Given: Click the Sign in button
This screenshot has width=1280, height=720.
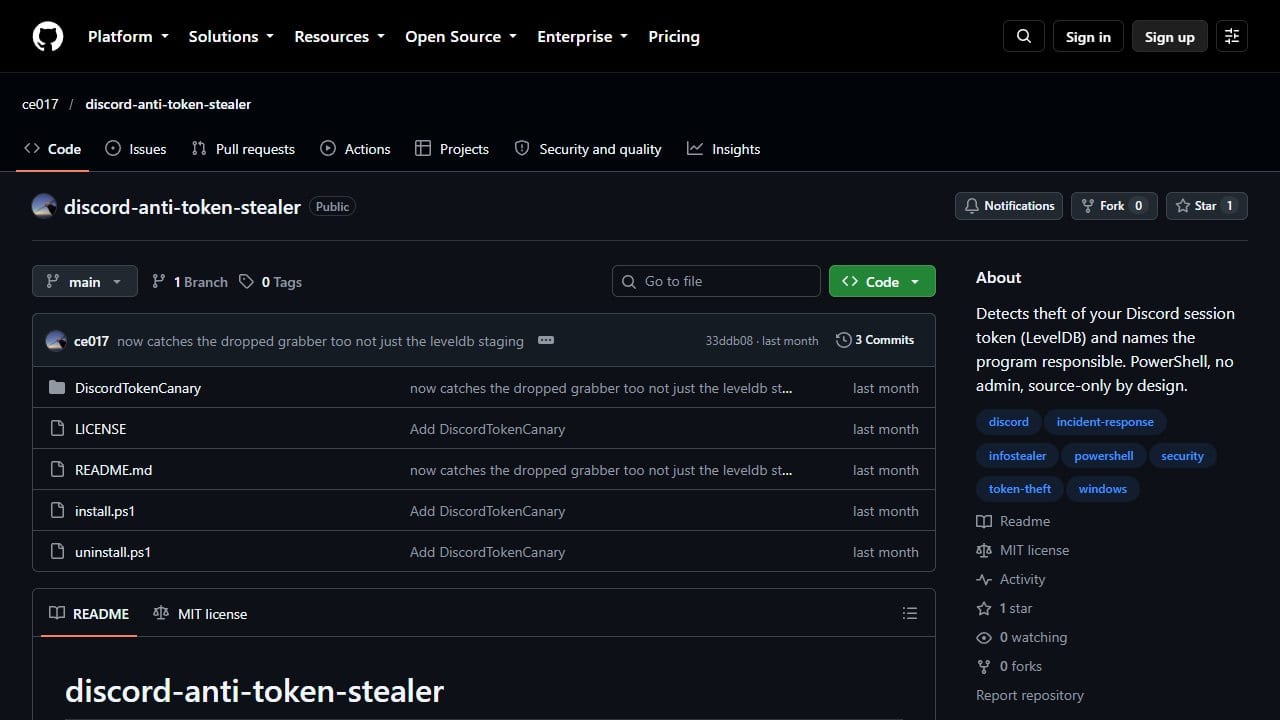Looking at the screenshot, I should pos(1088,36).
